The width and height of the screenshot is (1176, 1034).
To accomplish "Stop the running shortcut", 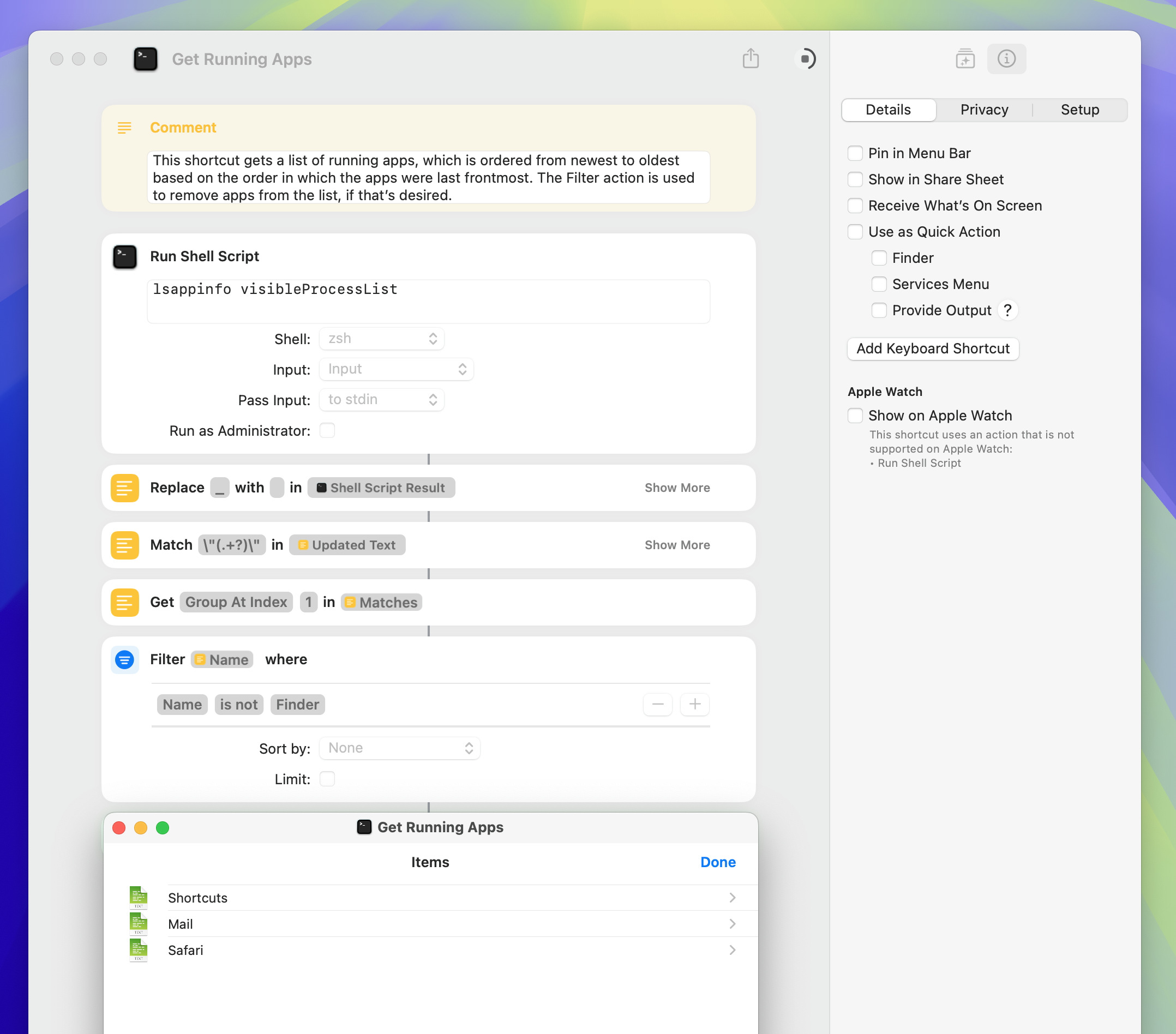I will pyautogui.click(x=807, y=59).
